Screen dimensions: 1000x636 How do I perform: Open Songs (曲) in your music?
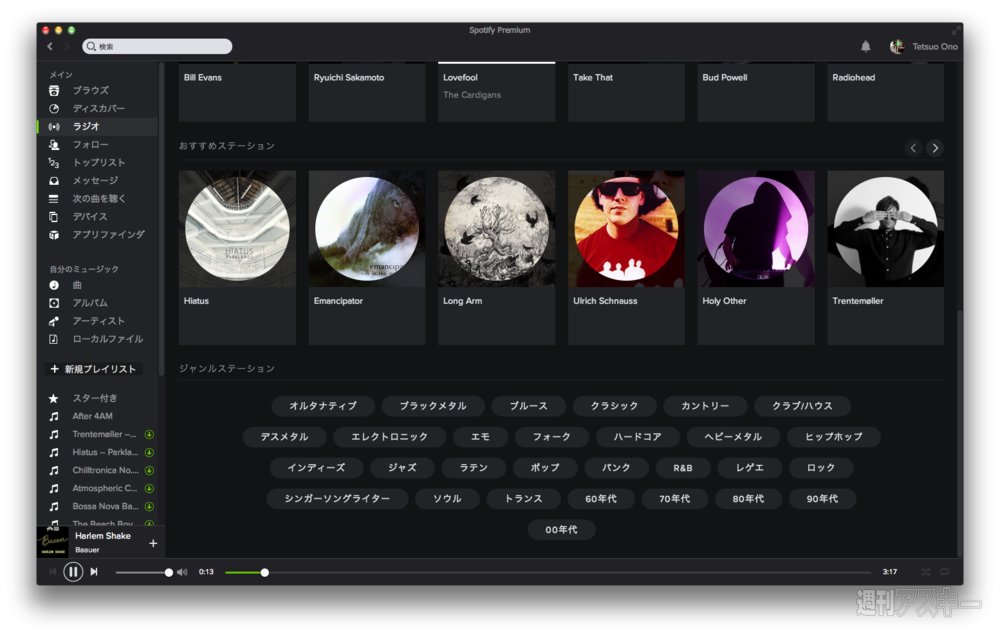77,285
